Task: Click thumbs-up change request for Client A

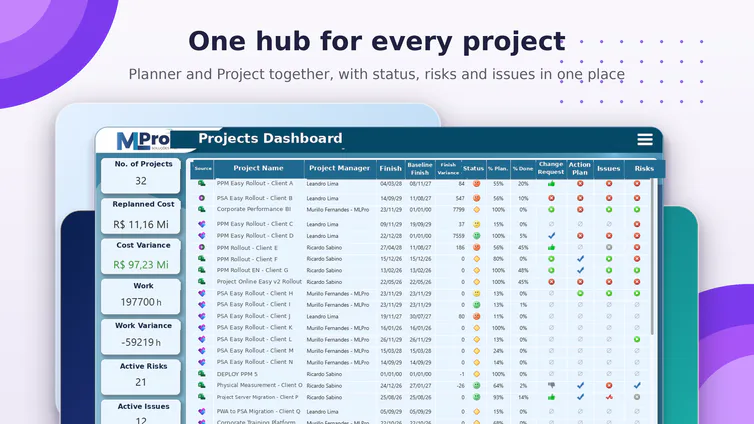Action: (x=551, y=184)
